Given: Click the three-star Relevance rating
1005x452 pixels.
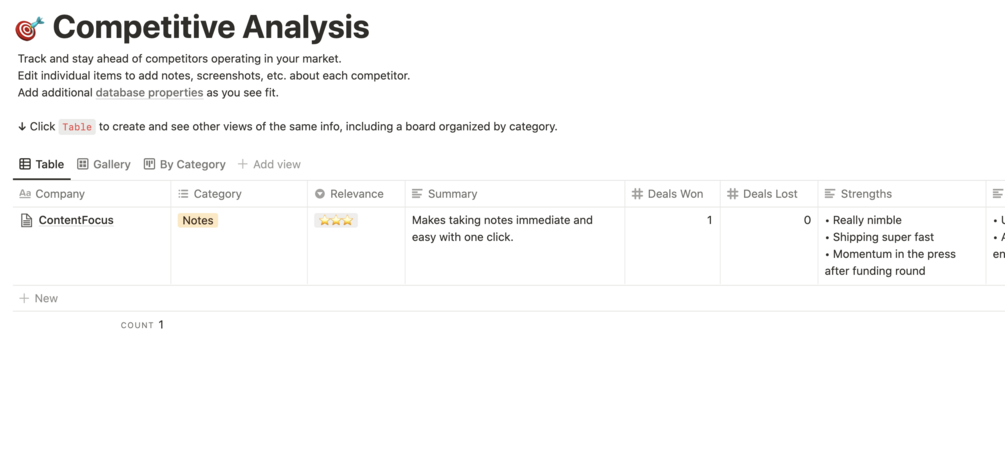Looking at the screenshot, I should coord(335,220).
